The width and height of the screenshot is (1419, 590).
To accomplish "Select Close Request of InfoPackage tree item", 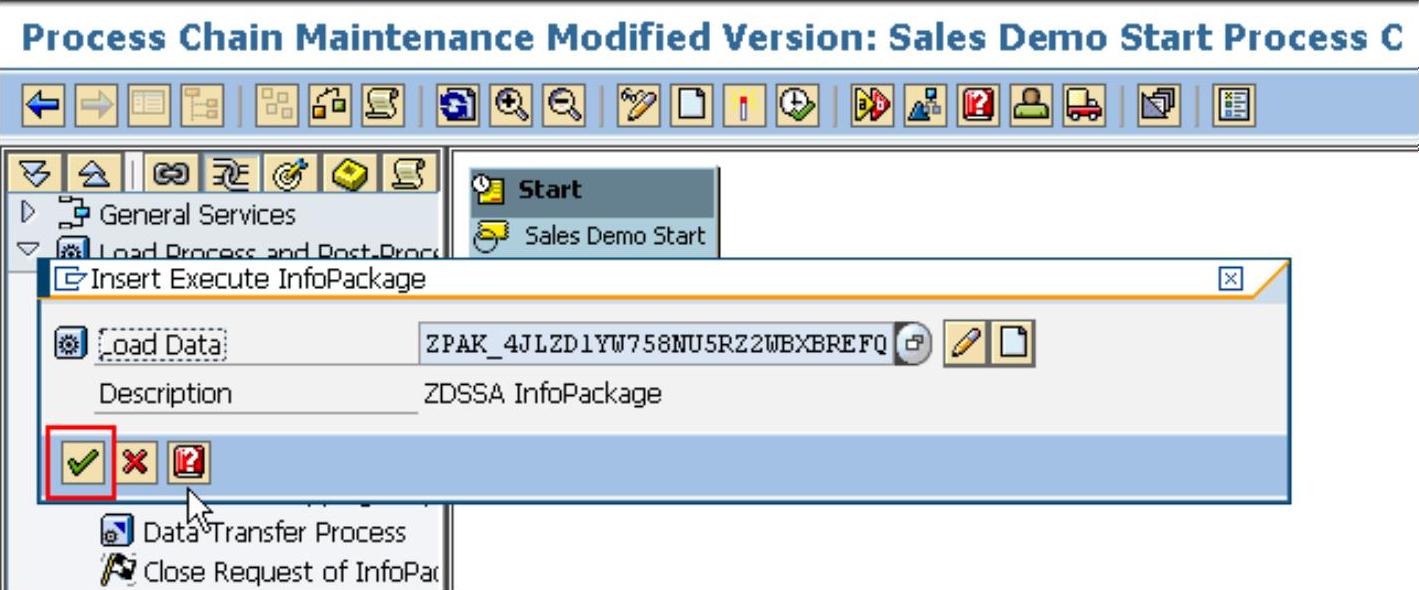I will (x=290, y=572).
